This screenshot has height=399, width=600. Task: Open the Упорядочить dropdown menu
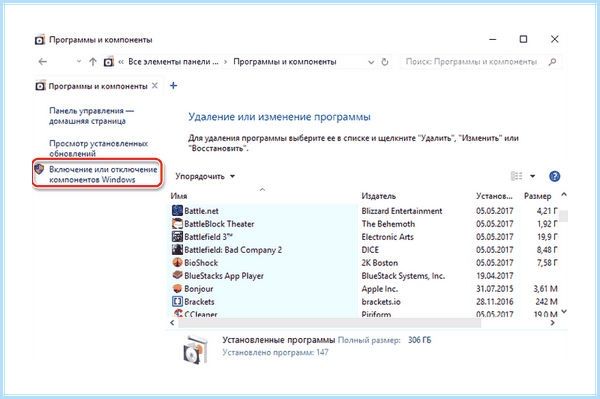(205, 176)
